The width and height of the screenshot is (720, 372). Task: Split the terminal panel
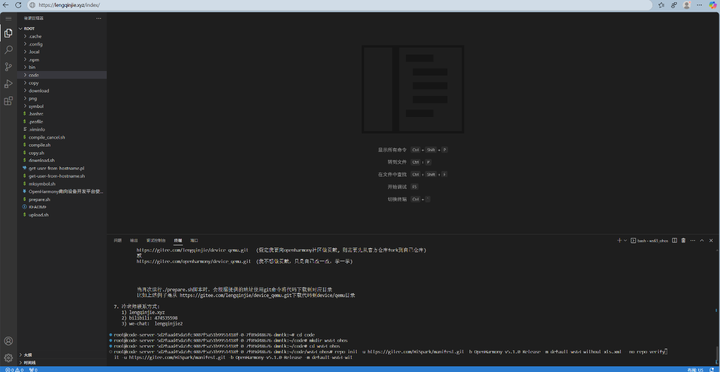click(x=675, y=240)
